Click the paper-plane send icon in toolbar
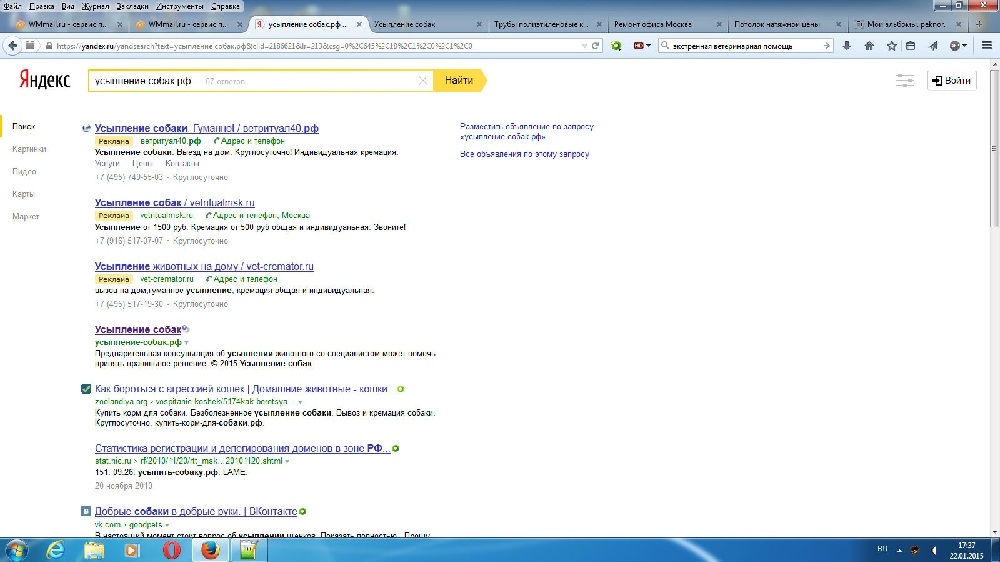This screenshot has width=1000, height=562. click(x=933, y=46)
